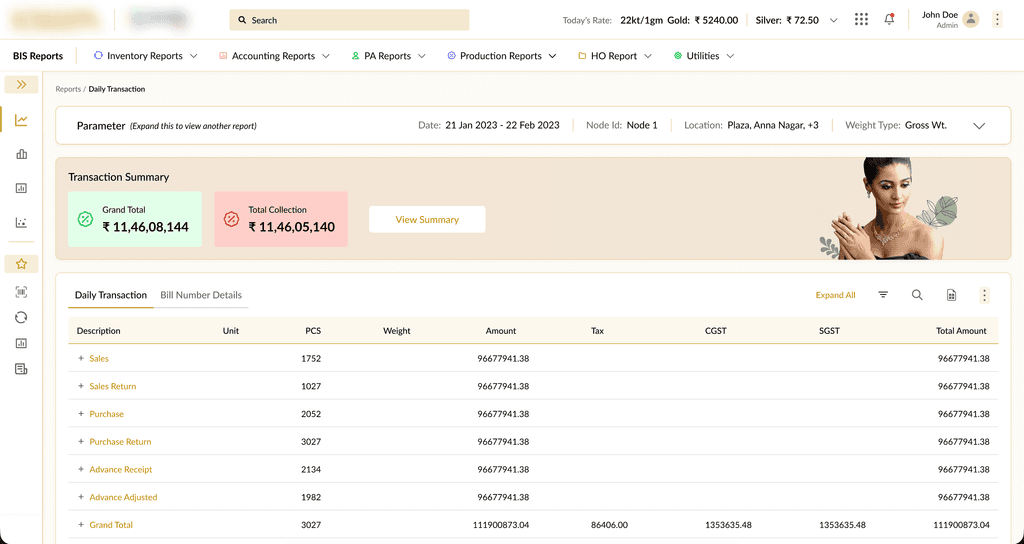The image size is (1024, 544).
Task: Expand the Advance Adjusted row
Action: [81, 497]
